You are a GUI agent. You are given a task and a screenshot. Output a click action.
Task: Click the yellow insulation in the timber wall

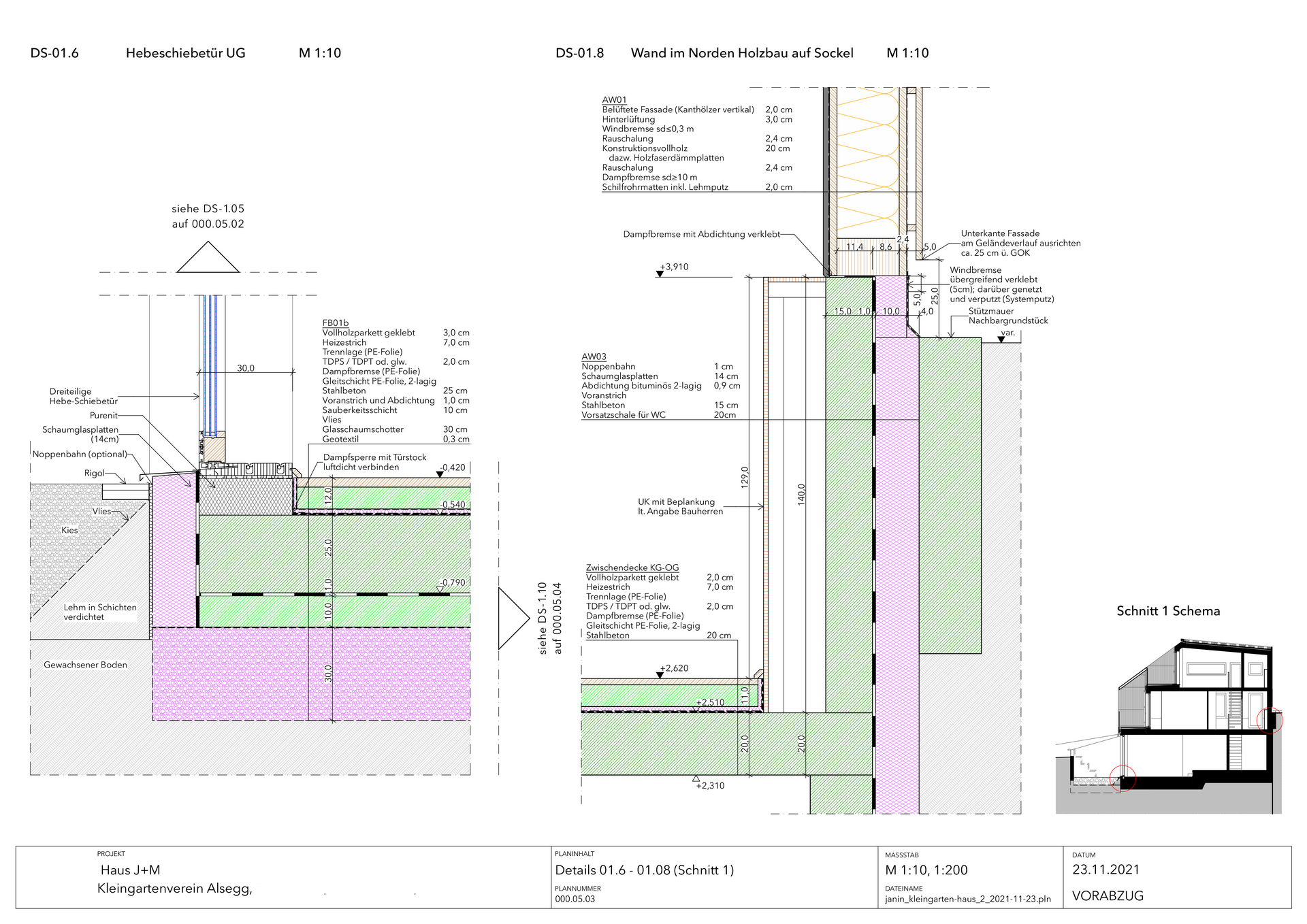tap(867, 163)
